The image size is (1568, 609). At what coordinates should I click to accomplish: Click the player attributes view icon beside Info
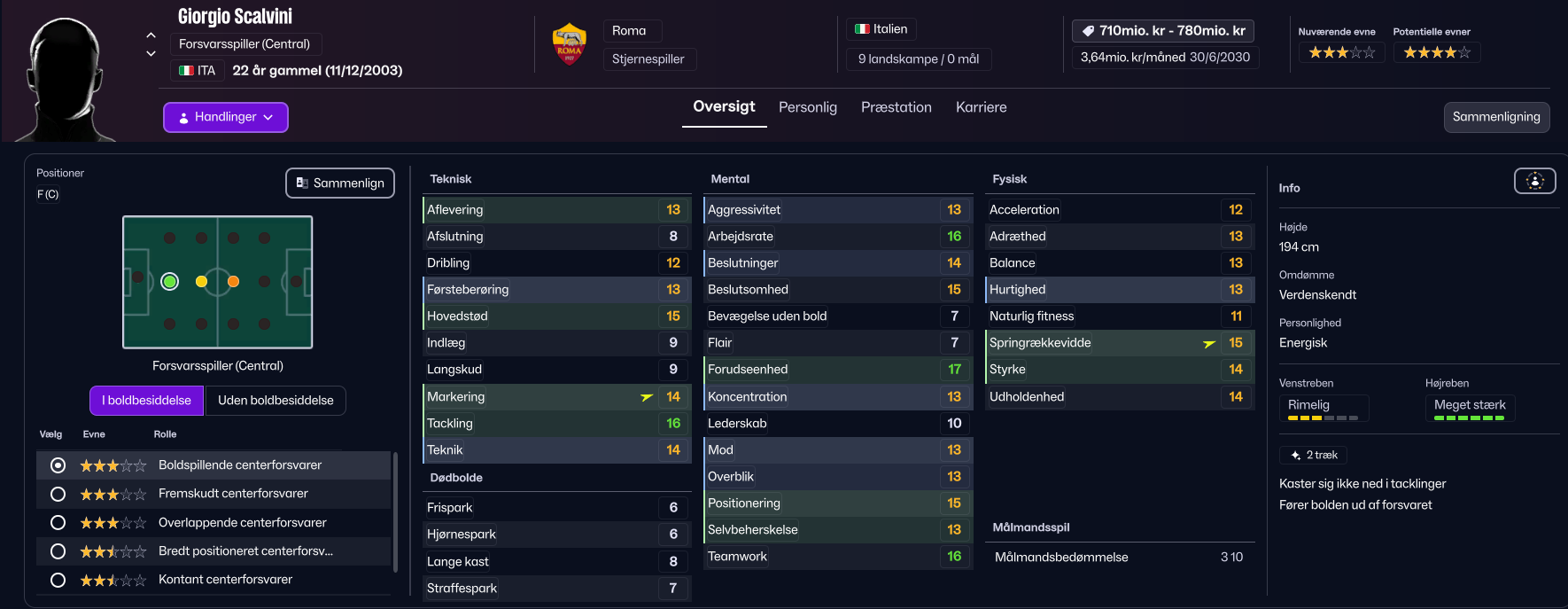click(x=1534, y=181)
